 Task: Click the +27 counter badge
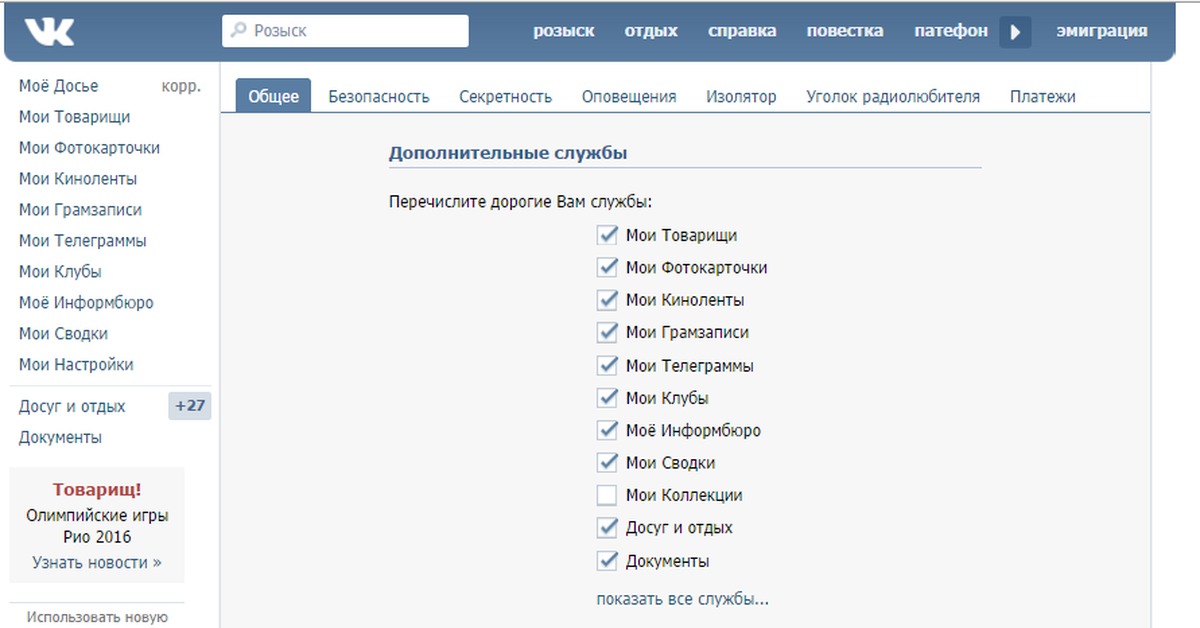[x=189, y=406]
